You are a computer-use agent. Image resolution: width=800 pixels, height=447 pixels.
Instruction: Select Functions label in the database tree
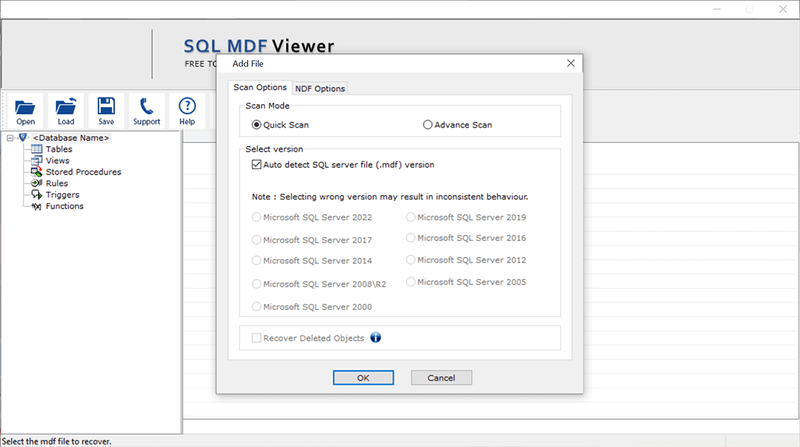[65, 206]
